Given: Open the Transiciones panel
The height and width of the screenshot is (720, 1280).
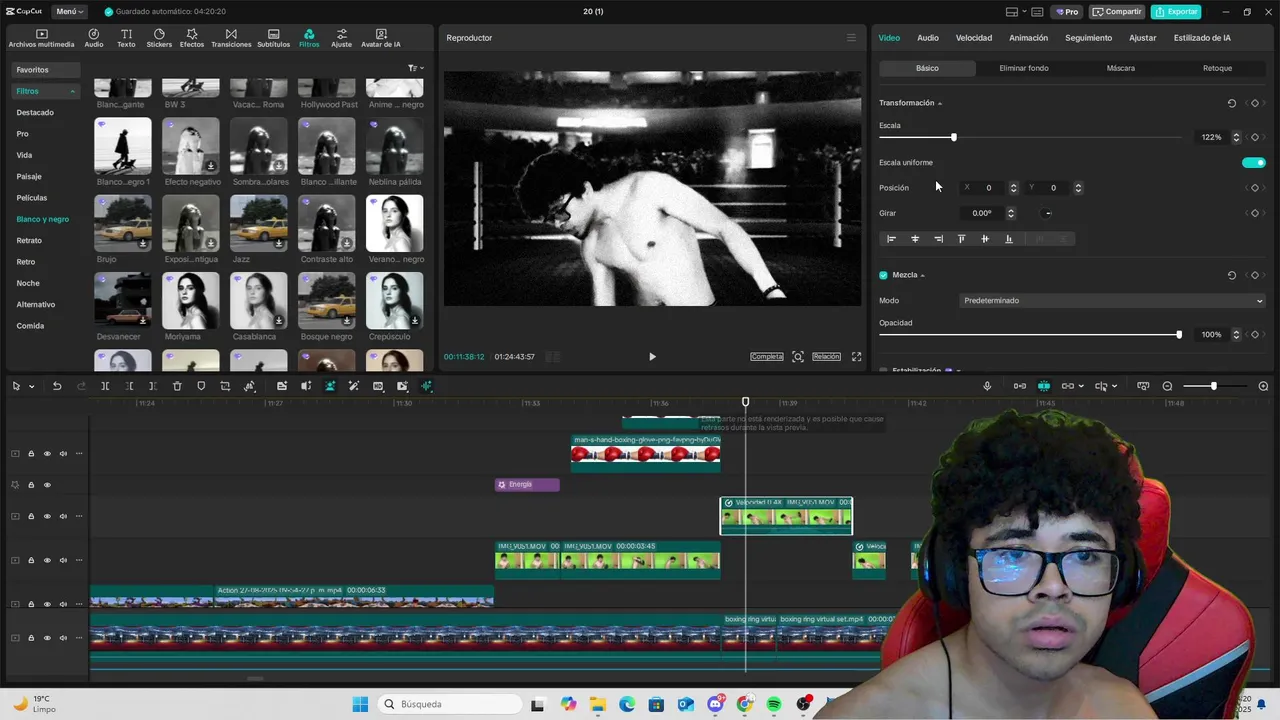Looking at the screenshot, I should (x=231, y=38).
